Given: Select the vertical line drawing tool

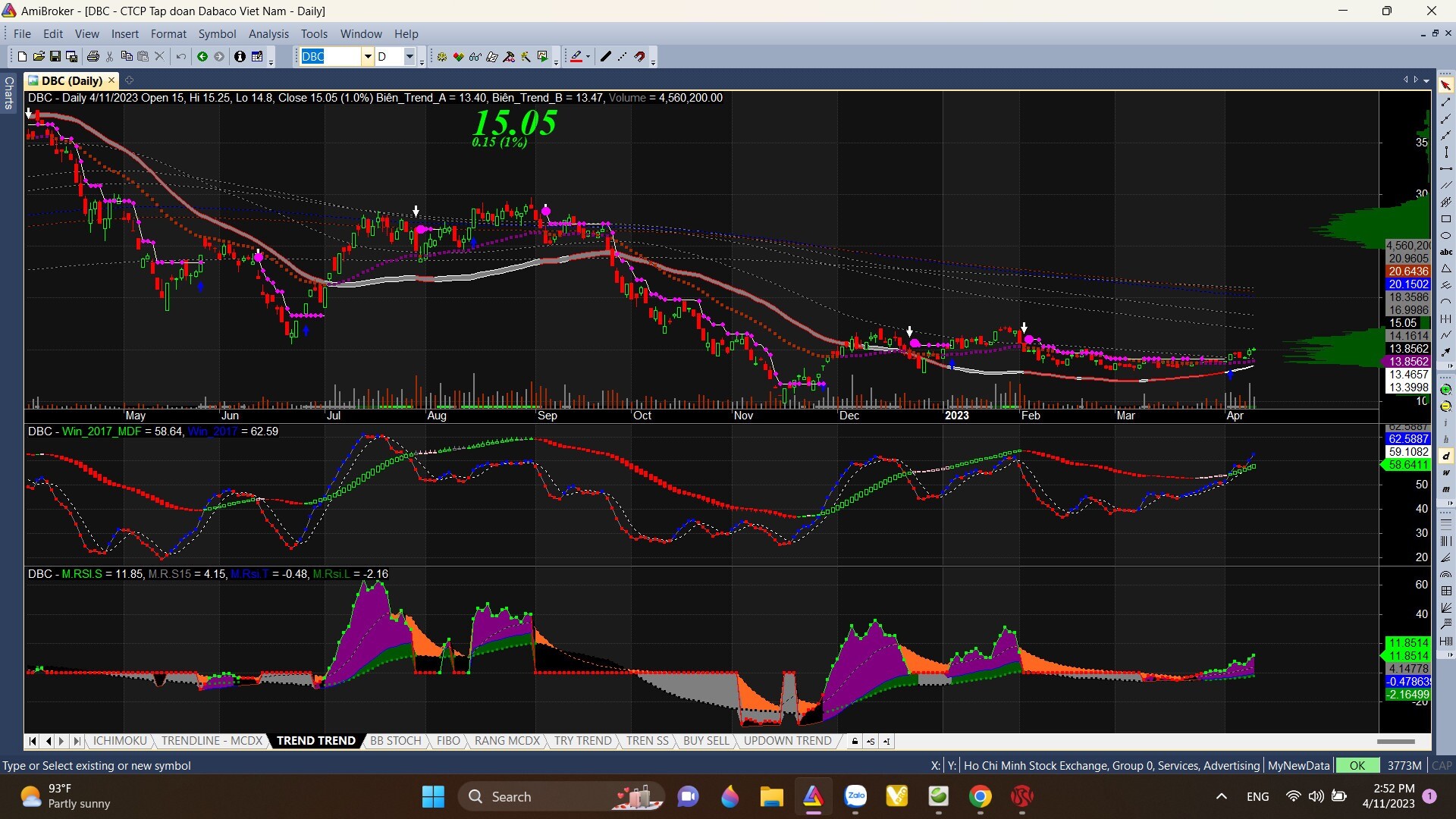Looking at the screenshot, I should (x=1445, y=152).
